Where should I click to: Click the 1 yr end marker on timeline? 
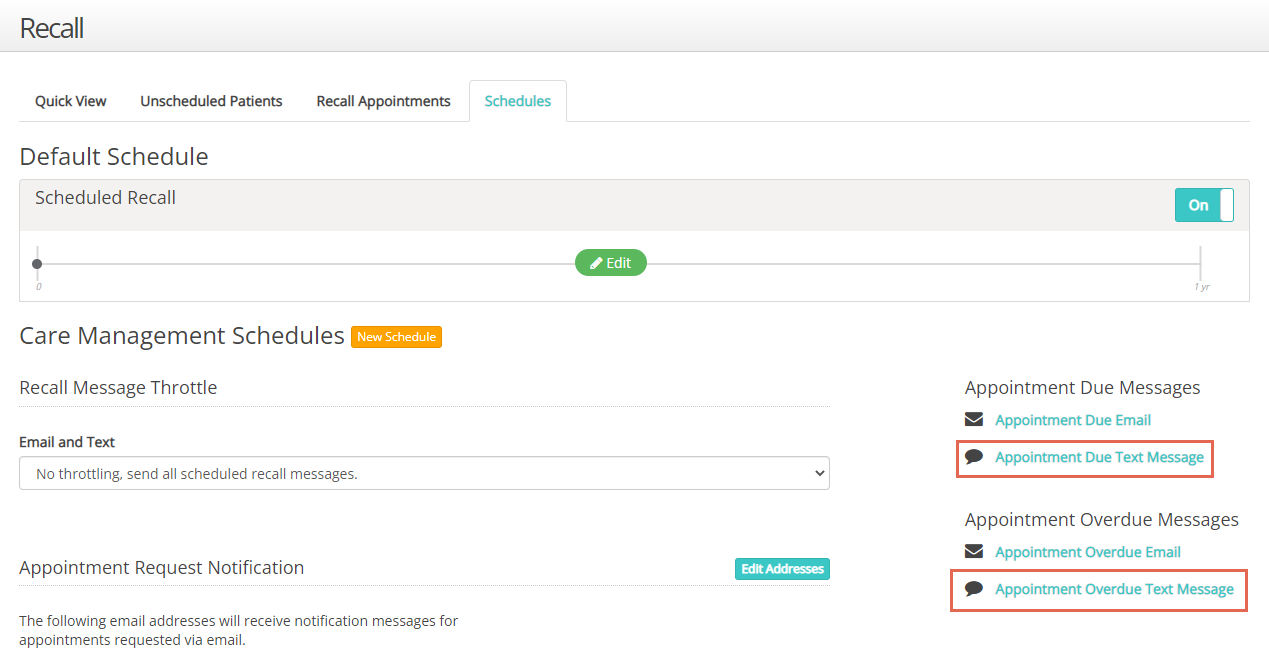(1200, 265)
